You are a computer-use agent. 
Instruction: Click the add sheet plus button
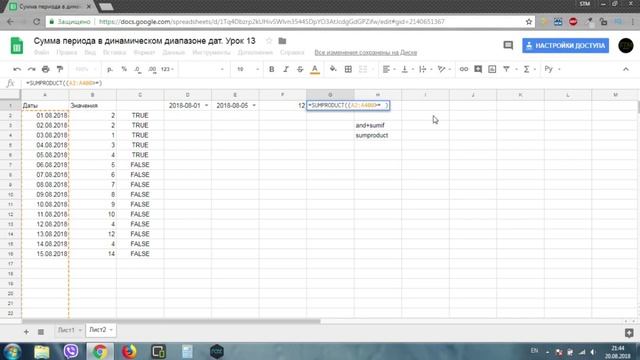tap(26, 332)
